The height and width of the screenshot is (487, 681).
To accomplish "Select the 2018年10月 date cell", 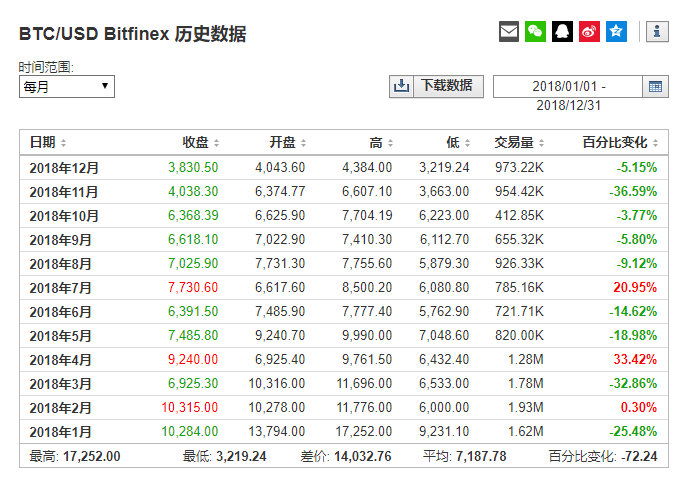I will (x=64, y=215).
